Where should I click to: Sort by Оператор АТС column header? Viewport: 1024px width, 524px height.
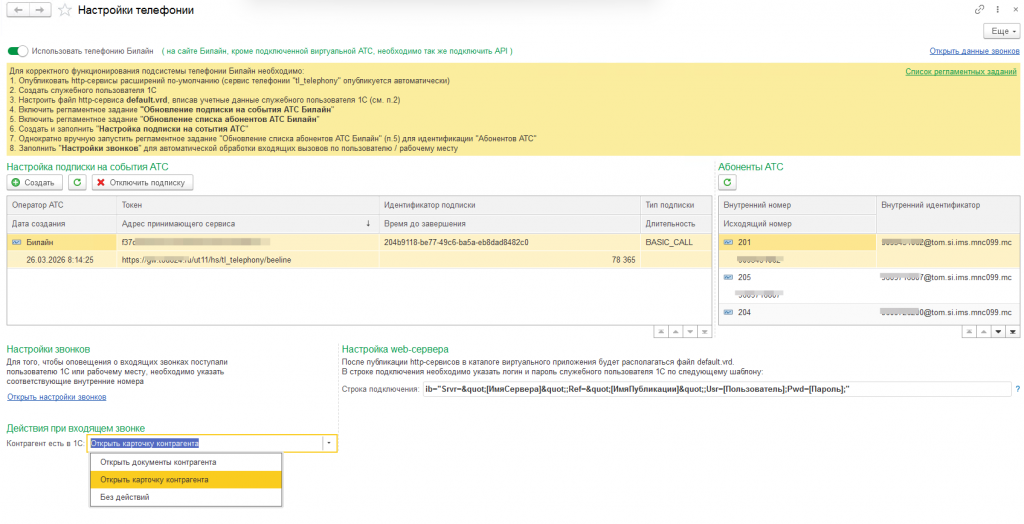click(62, 205)
